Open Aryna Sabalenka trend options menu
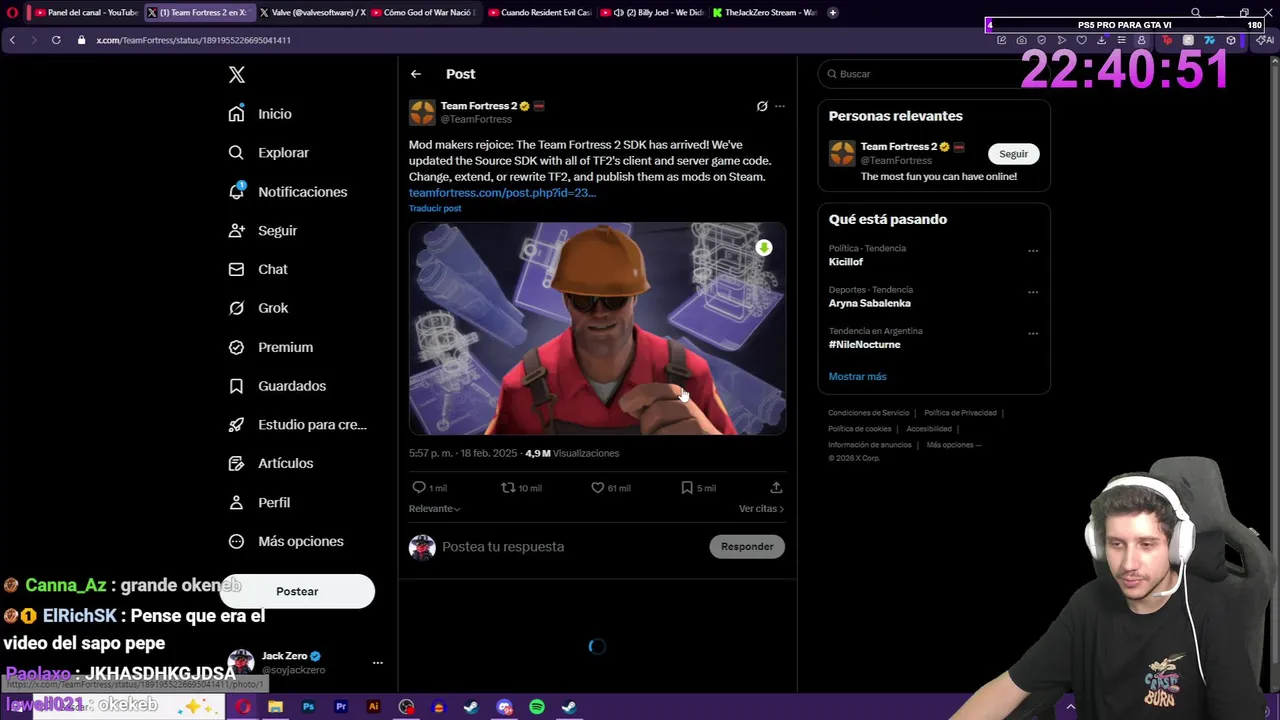This screenshot has height=720, width=1280. (1033, 293)
